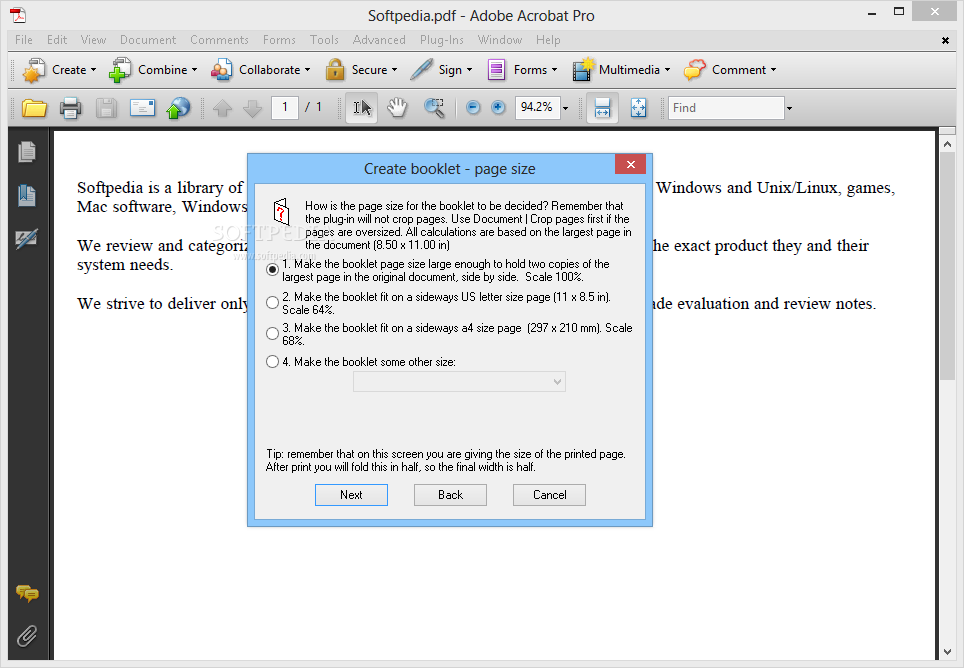This screenshot has width=964, height=668.
Task: Open the zoom percentage dropdown arrow
Action: tap(566, 109)
